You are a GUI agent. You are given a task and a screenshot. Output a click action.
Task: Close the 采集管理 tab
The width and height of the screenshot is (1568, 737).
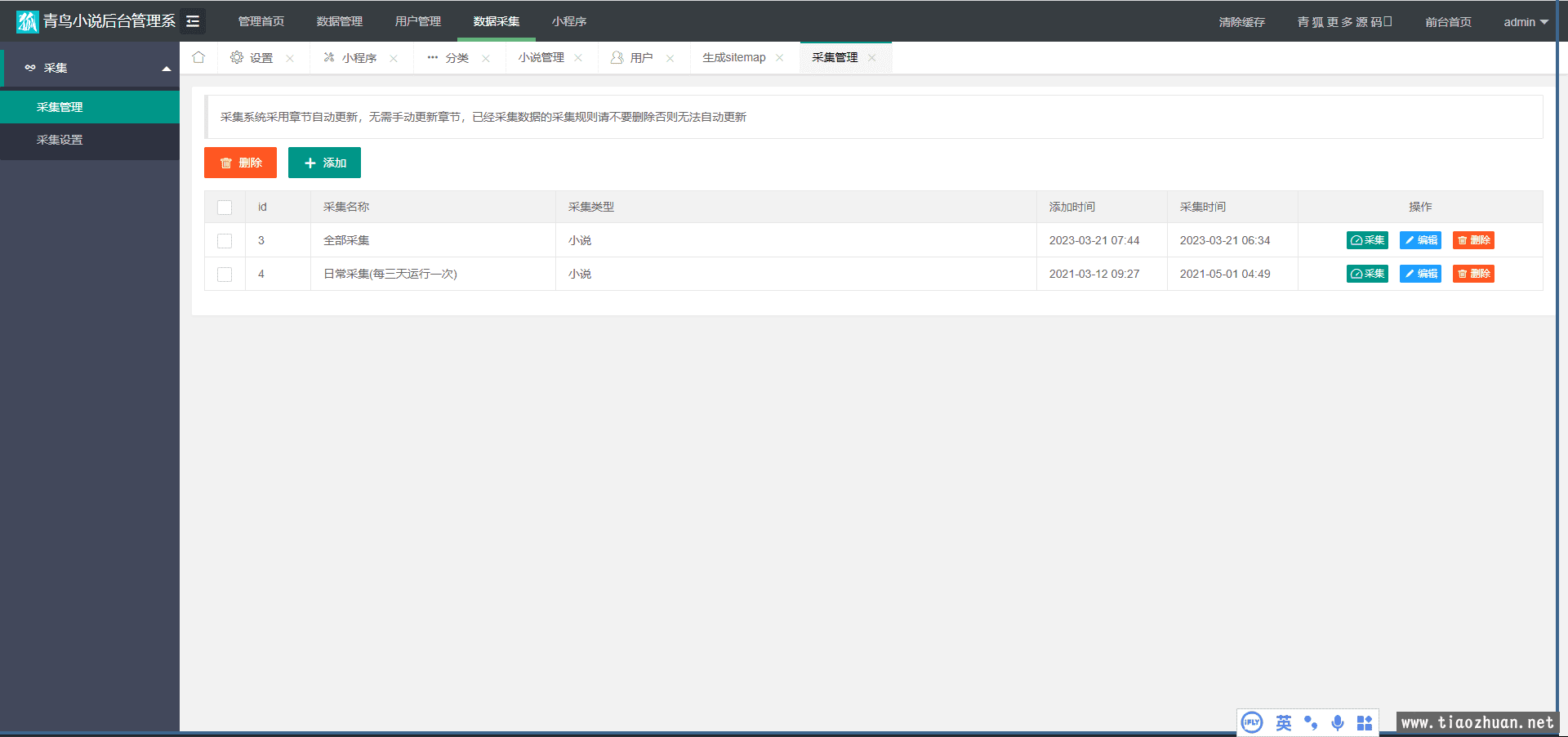[x=872, y=58]
